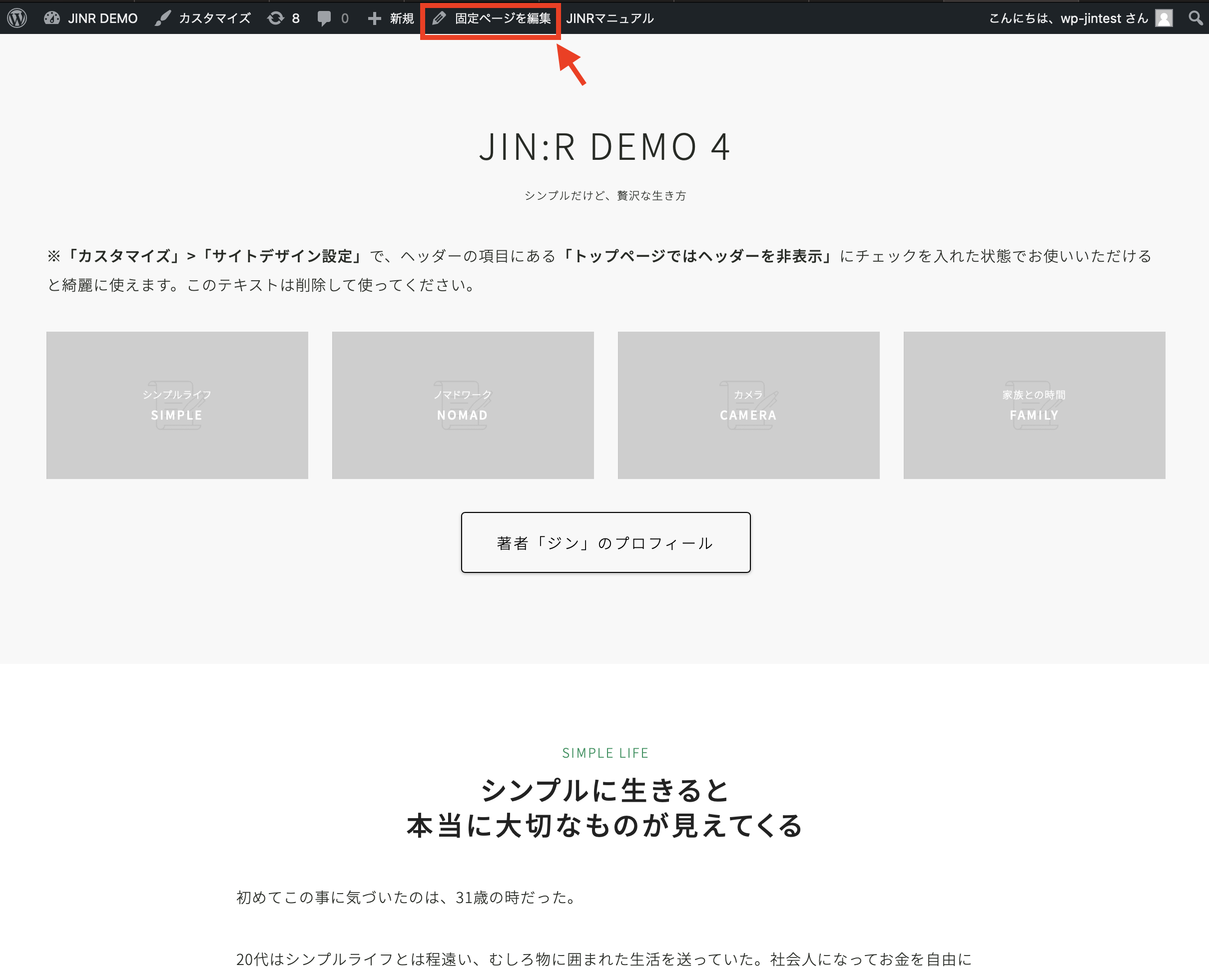Click the updates count 8
Viewport: 1209px width, 980px height.
click(295, 18)
